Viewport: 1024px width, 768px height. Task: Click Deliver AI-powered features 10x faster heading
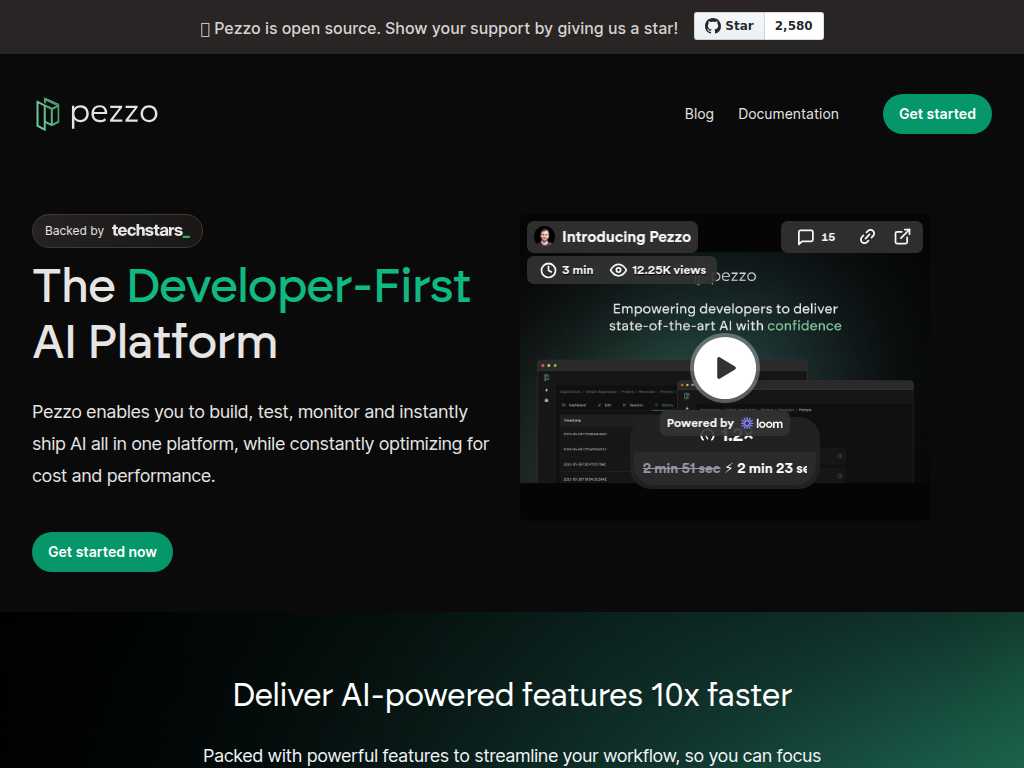point(513,695)
